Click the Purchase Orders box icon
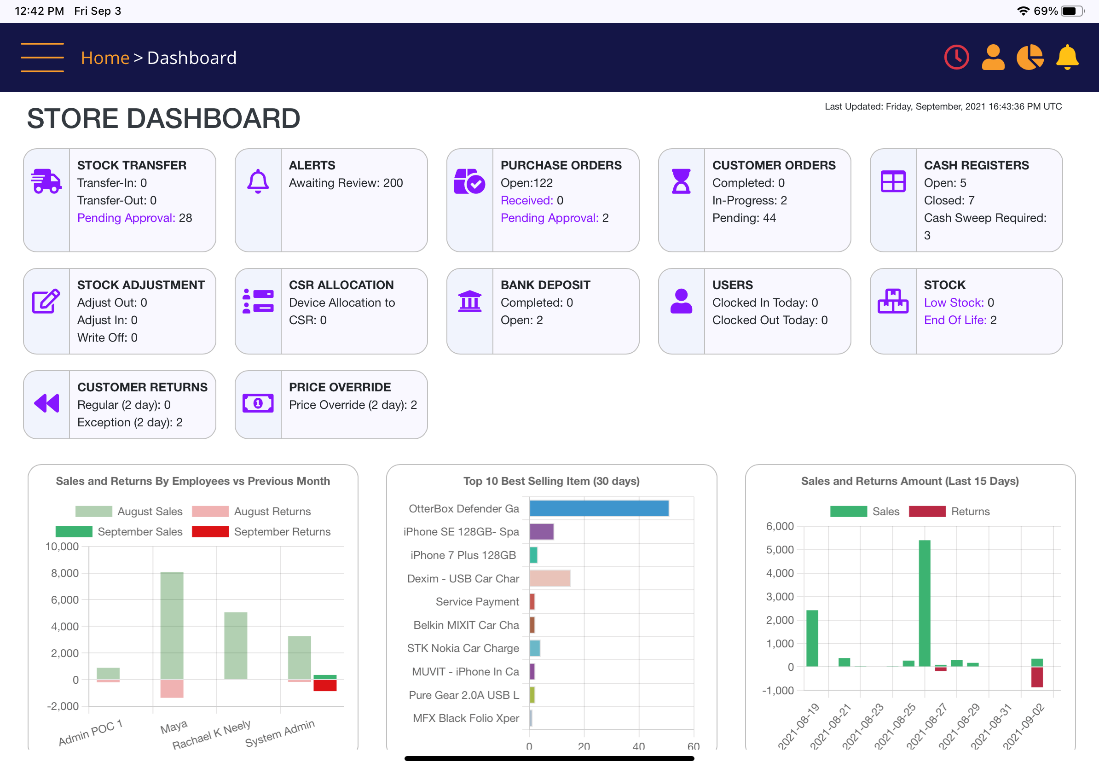The image size is (1099, 768). coord(470,181)
